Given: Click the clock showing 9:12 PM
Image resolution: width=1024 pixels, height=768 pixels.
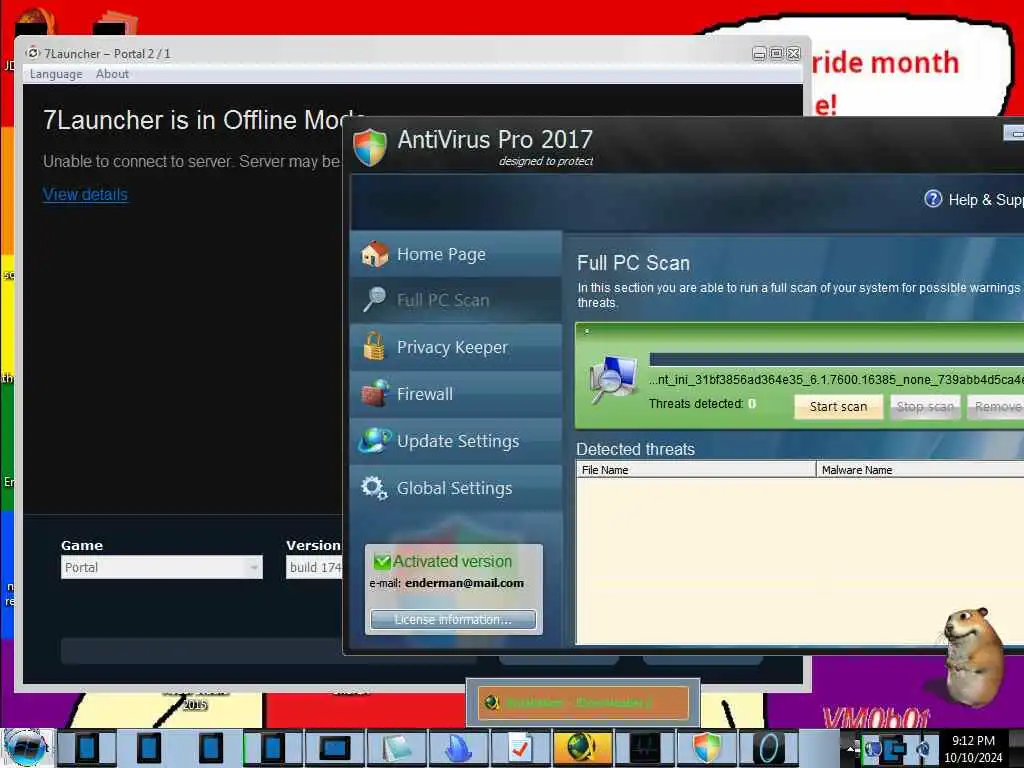Looking at the screenshot, I should (973, 749).
